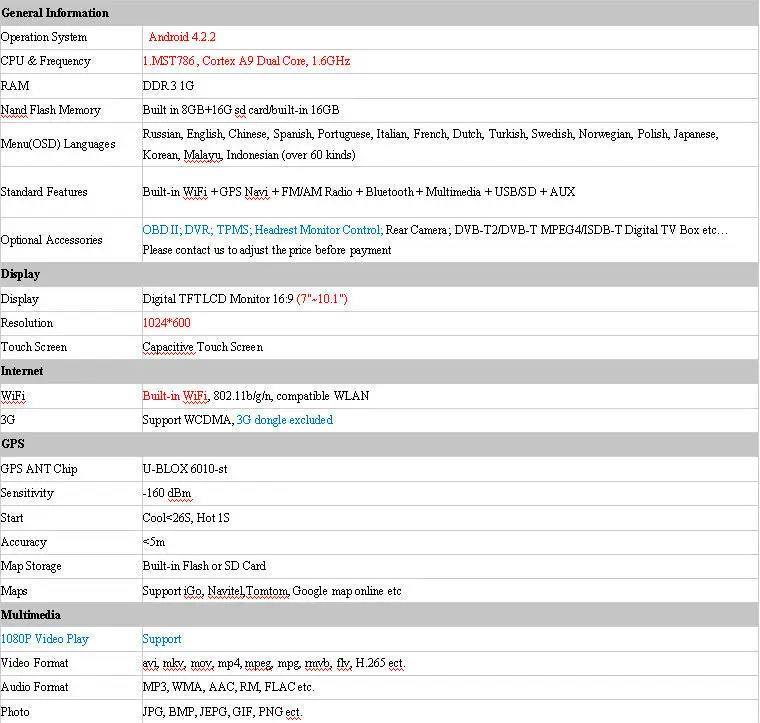Click the '<5m' accuracy value
The height and width of the screenshot is (723, 760).
(x=154, y=542)
